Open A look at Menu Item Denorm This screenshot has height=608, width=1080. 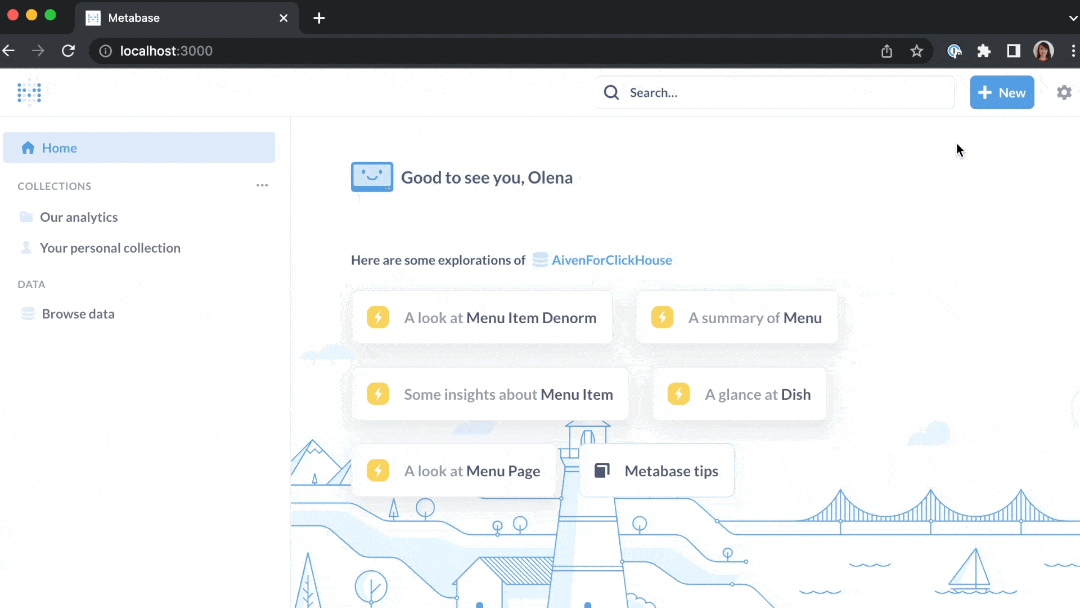point(481,317)
